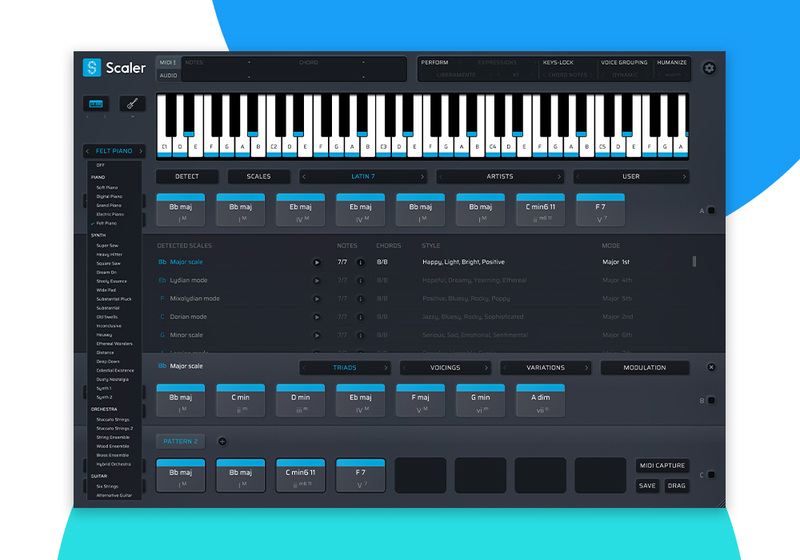Click the DRAG button

tap(677, 486)
